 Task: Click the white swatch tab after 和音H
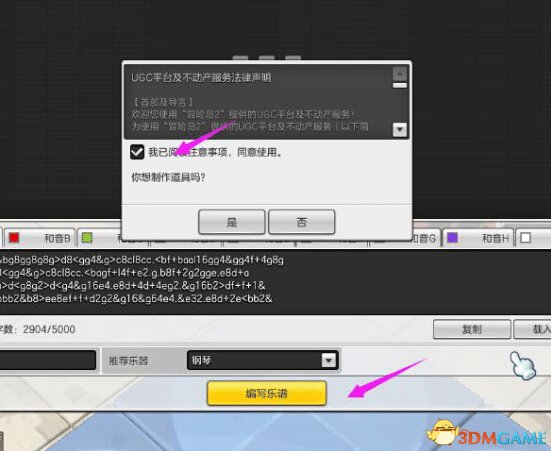click(525, 238)
